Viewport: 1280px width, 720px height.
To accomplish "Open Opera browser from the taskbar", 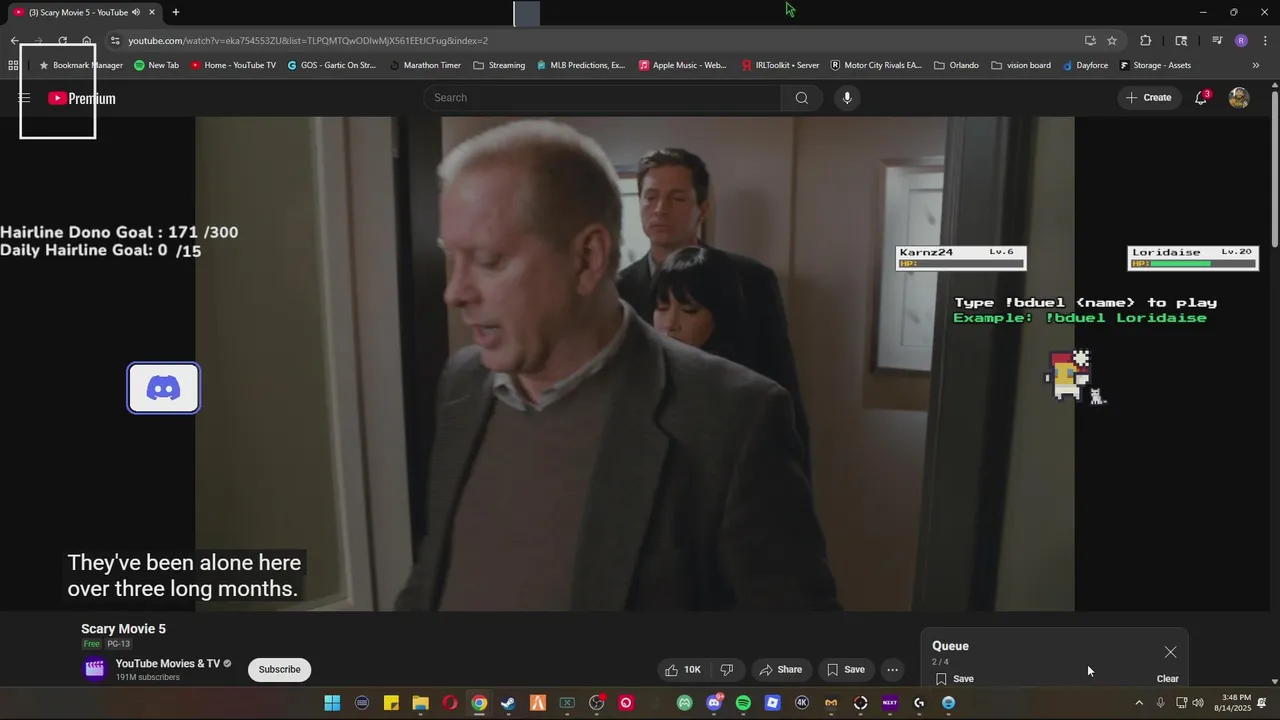I will [x=450, y=703].
